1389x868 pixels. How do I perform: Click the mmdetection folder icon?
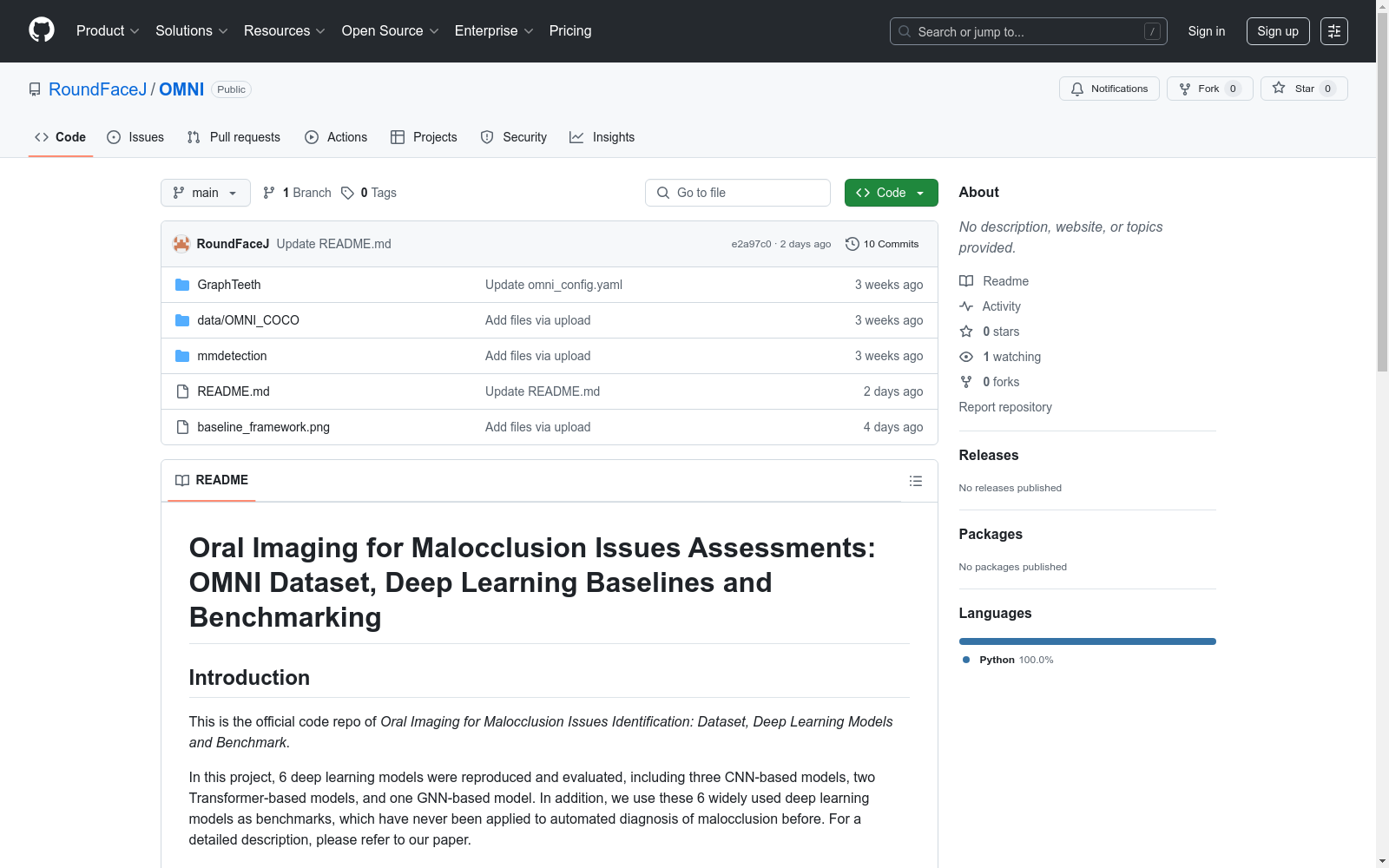click(182, 356)
